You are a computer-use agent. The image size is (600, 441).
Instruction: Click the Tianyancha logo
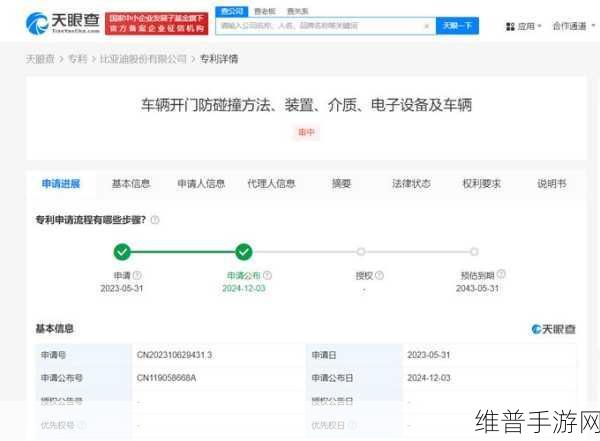(x=63, y=23)
